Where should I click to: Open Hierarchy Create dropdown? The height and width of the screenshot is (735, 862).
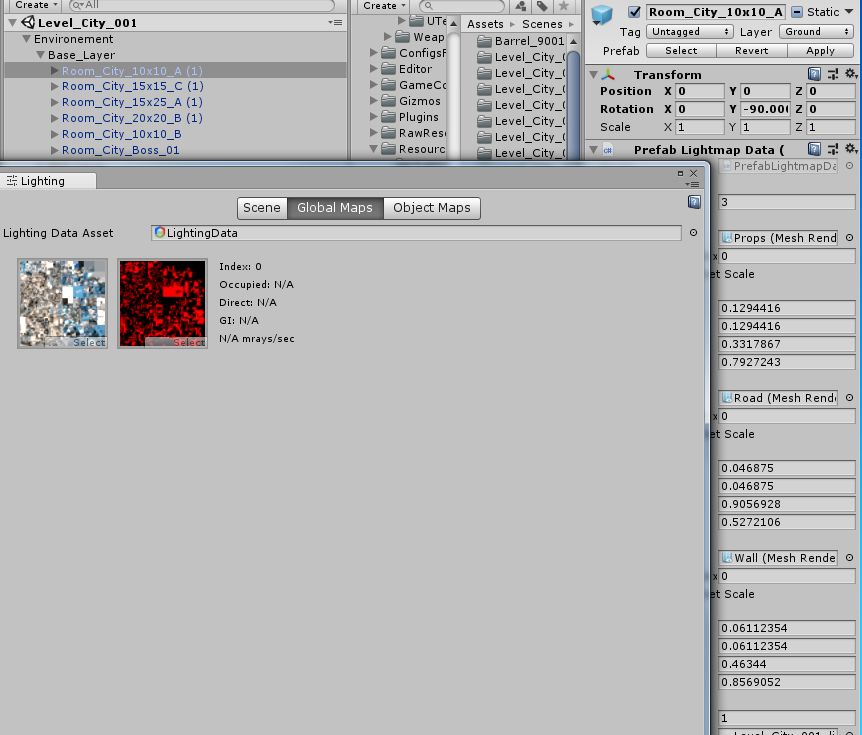coord(35,5)
